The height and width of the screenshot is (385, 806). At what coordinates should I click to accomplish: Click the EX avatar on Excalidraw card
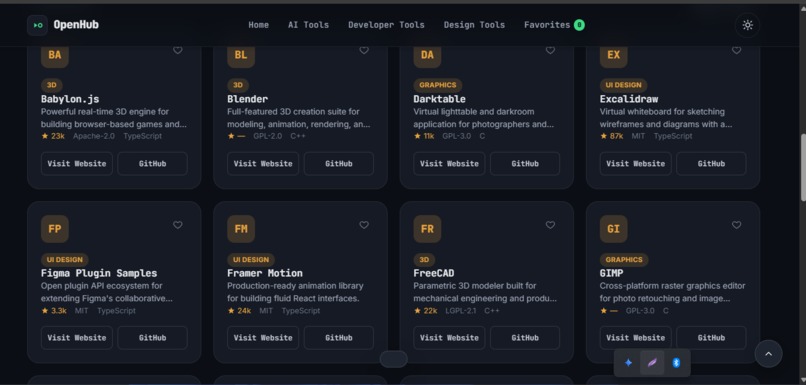tap(614, 56)
